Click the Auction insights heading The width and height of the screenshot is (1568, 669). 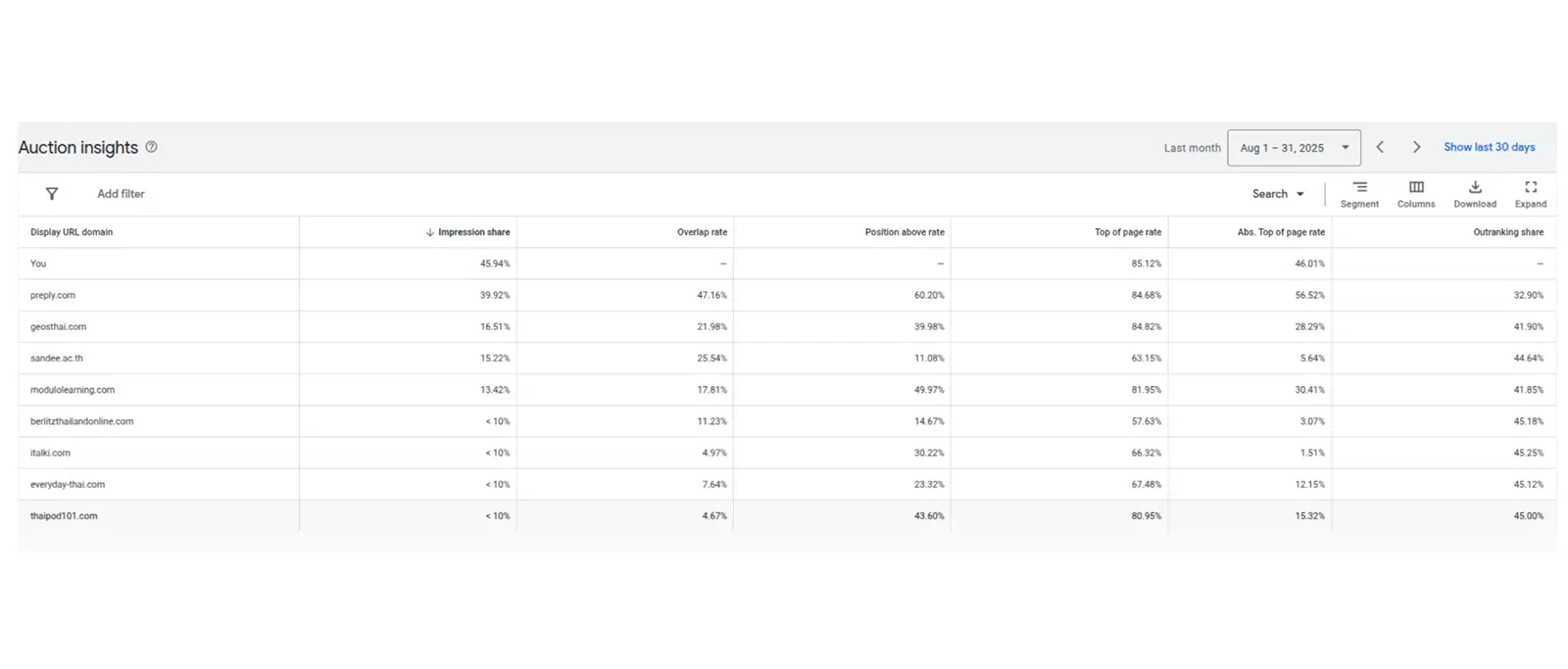point(78,147)
